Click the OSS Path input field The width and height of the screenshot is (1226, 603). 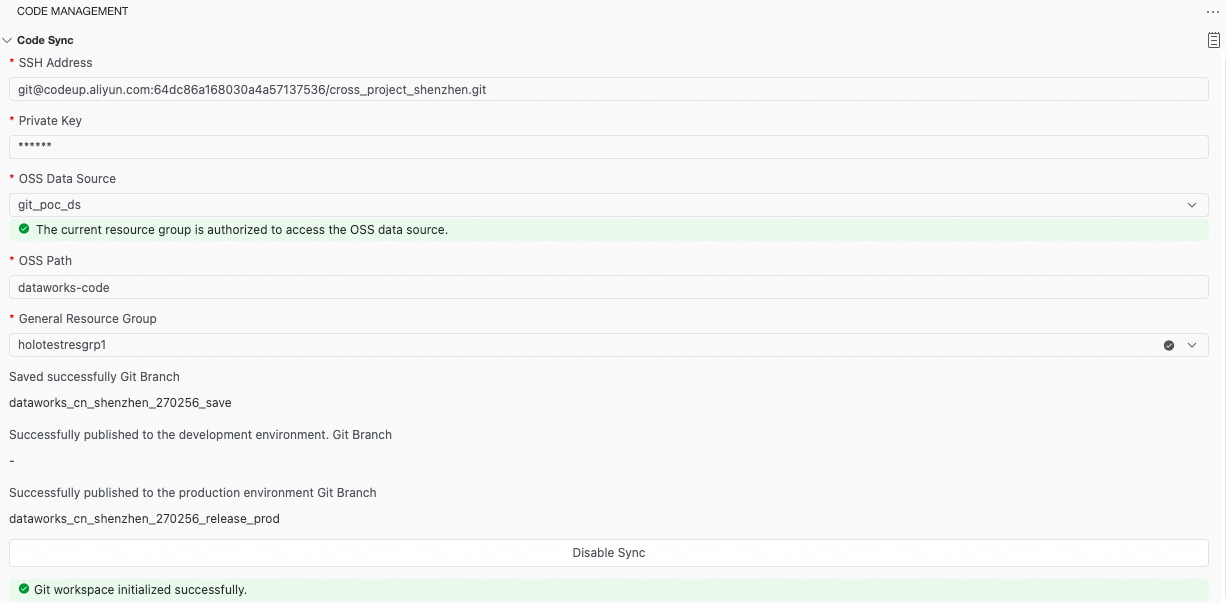609,287
